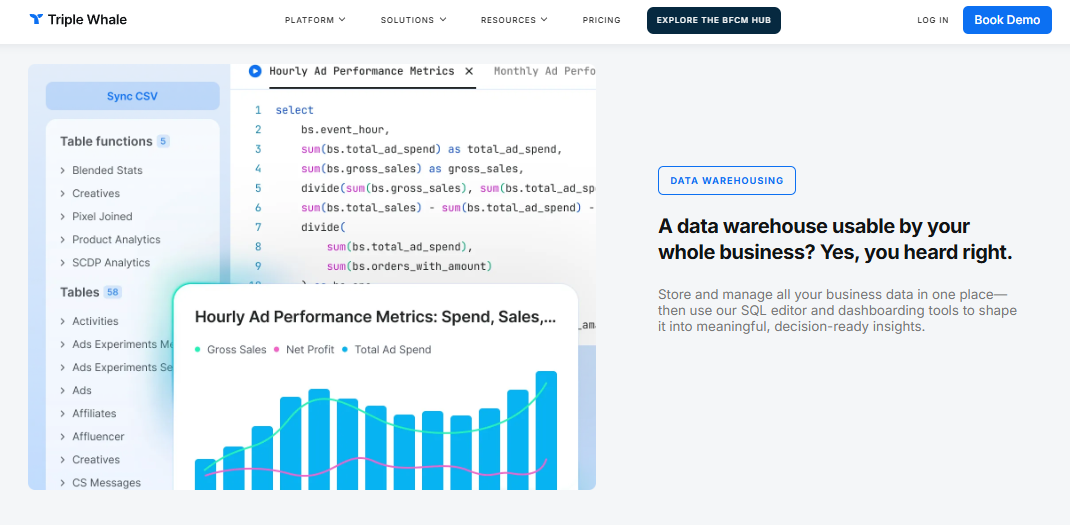
Task: Expand the CS Messages table
Action: click(100, 483)
